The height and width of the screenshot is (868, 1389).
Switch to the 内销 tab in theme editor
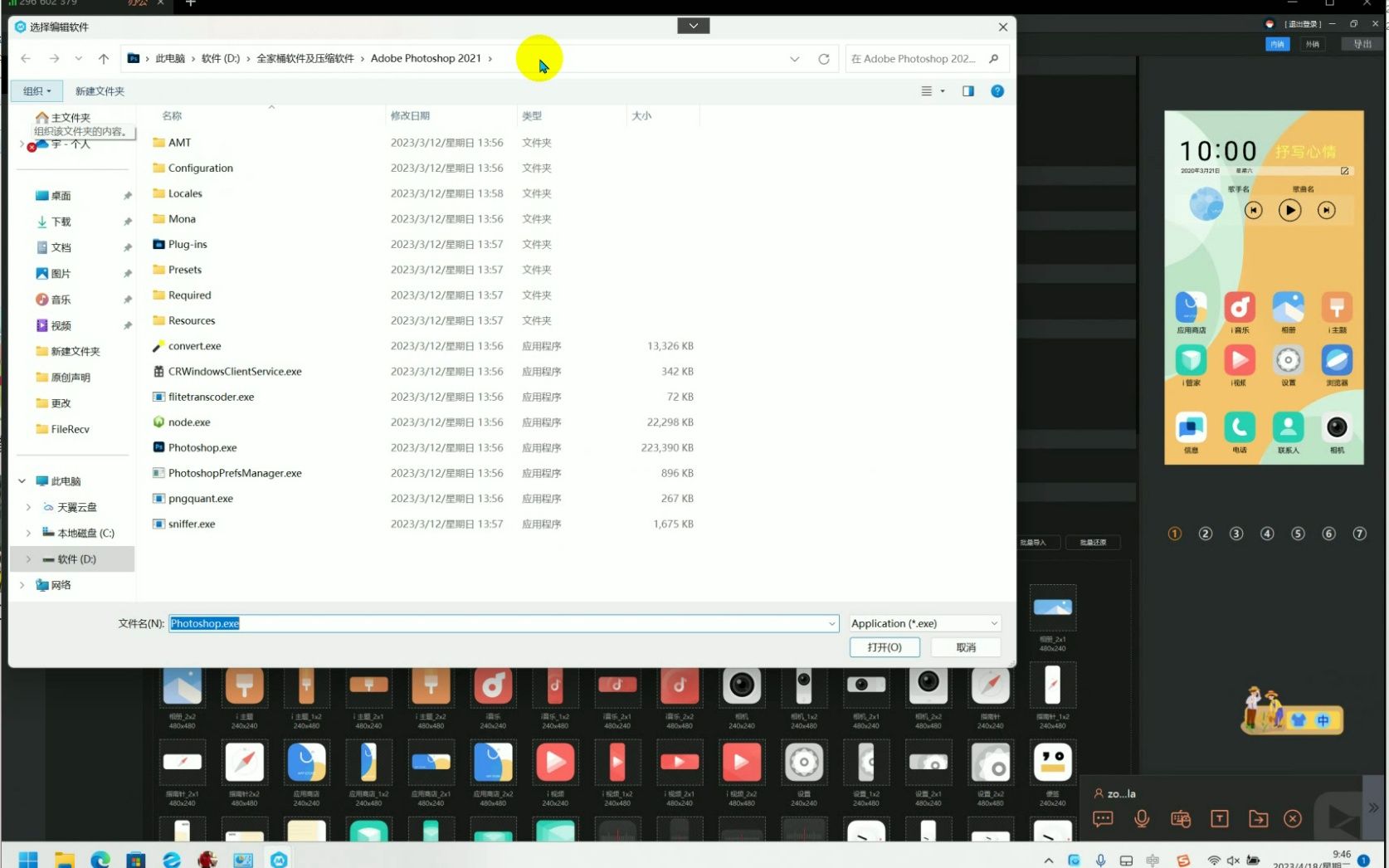tap(1277, 44)
